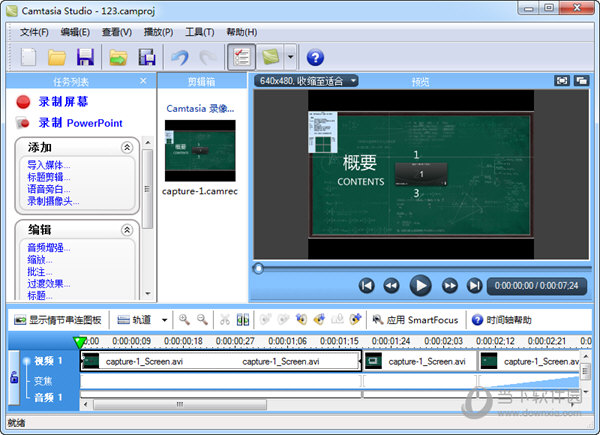Viewport: 600px width, 435px height.
Task: Click the 音频增强... link
Action: click(49, 248)
